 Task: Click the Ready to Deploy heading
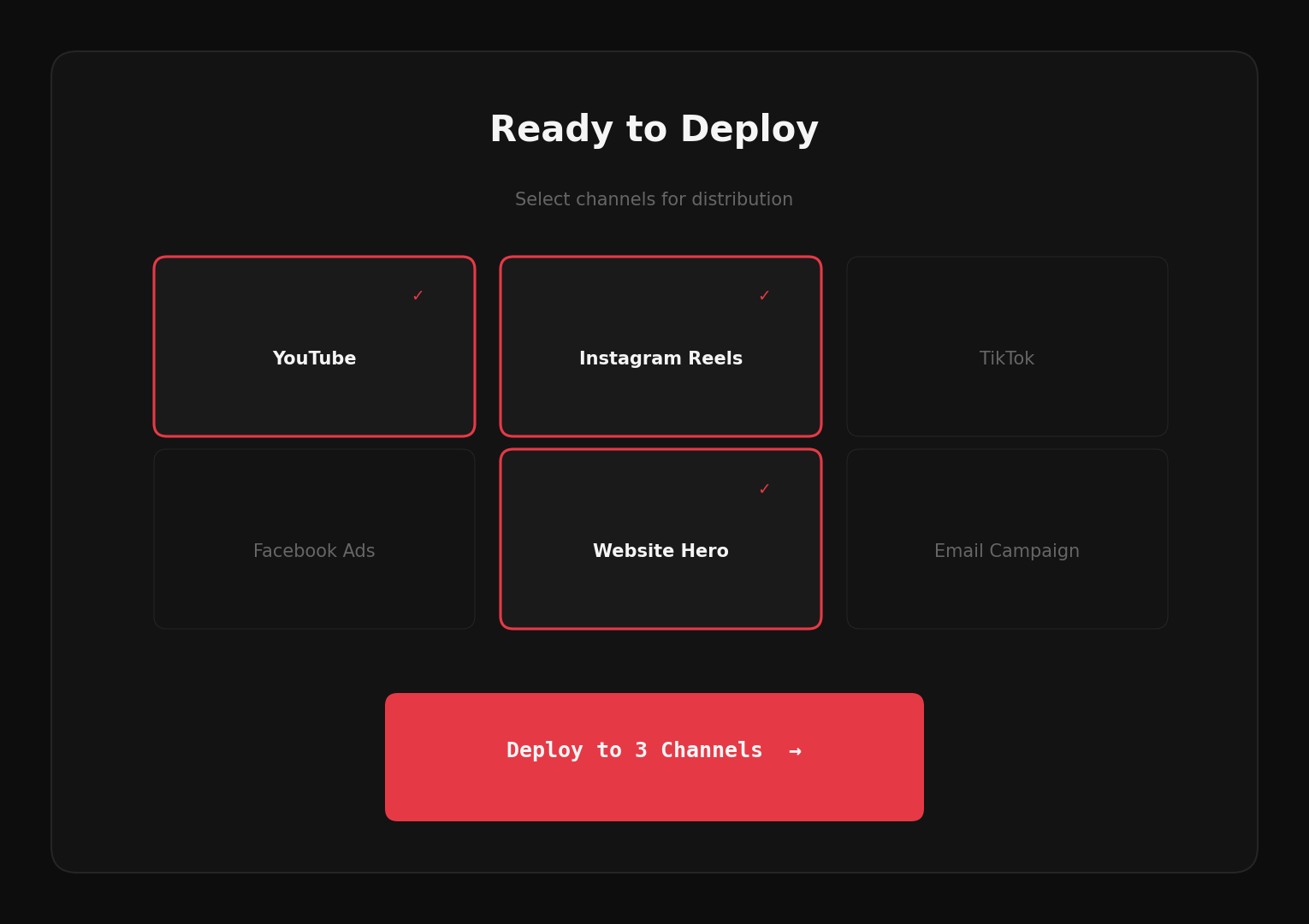tap(654, 128)
